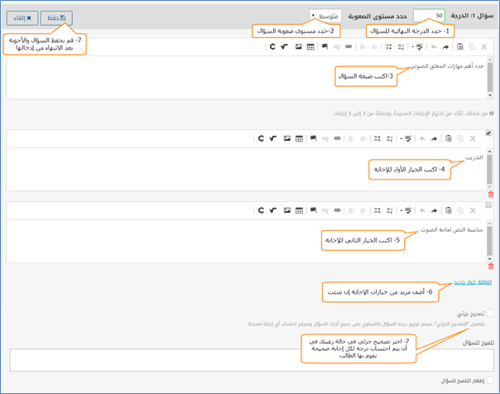Click the question grade field showing 50
Screen dimensions: 500x394
(x=429, y=16)
